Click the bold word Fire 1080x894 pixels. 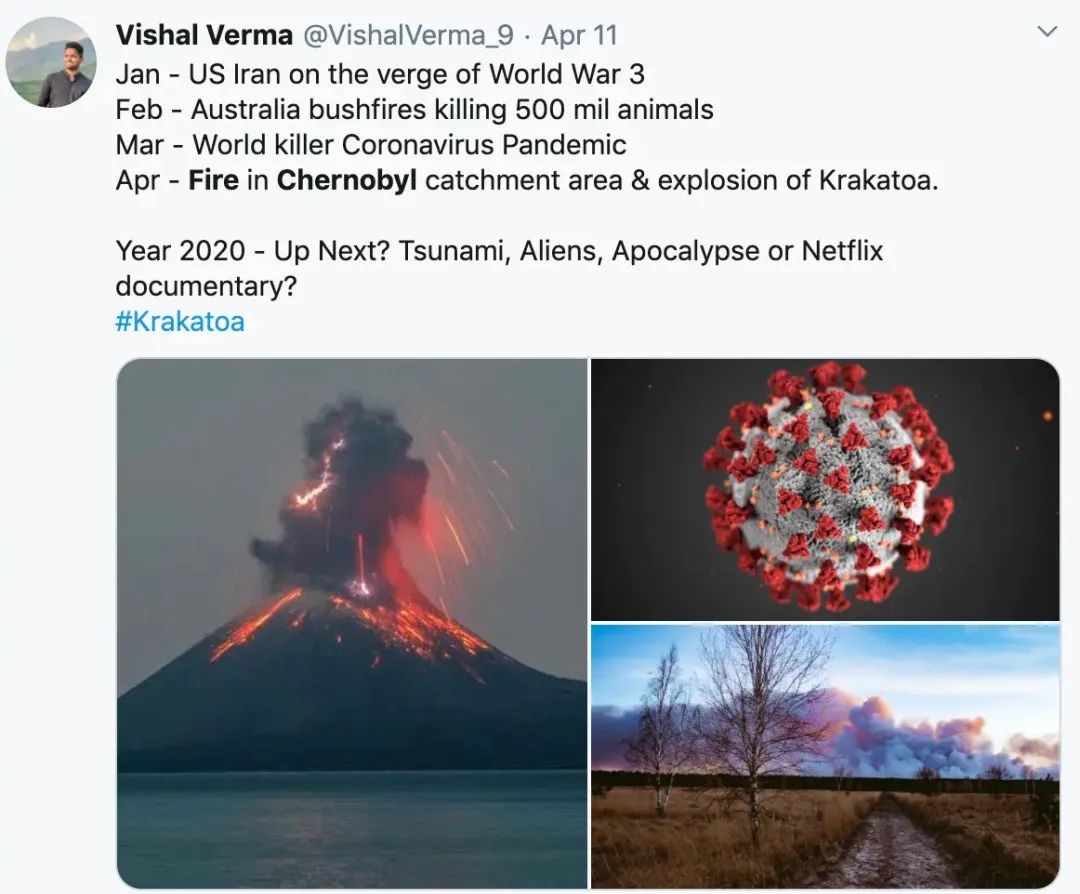[213, 180]
